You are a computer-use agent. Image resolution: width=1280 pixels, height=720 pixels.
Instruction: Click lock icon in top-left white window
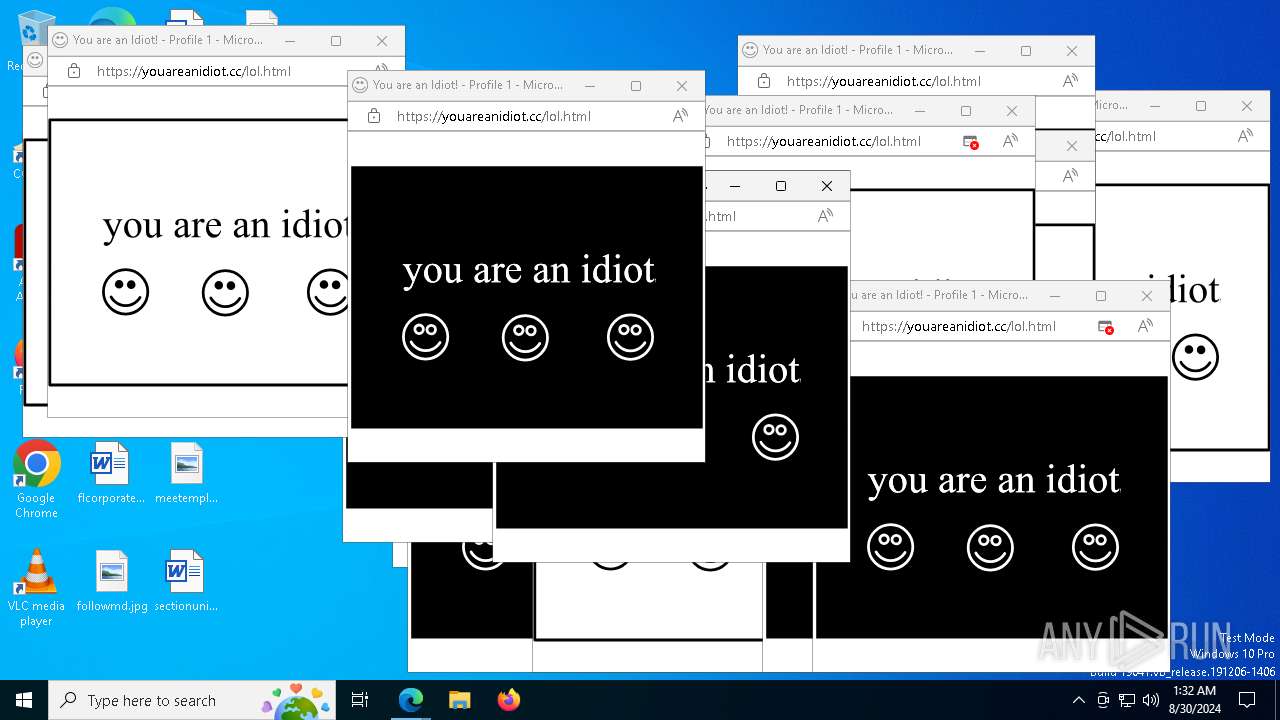point(73,71)
